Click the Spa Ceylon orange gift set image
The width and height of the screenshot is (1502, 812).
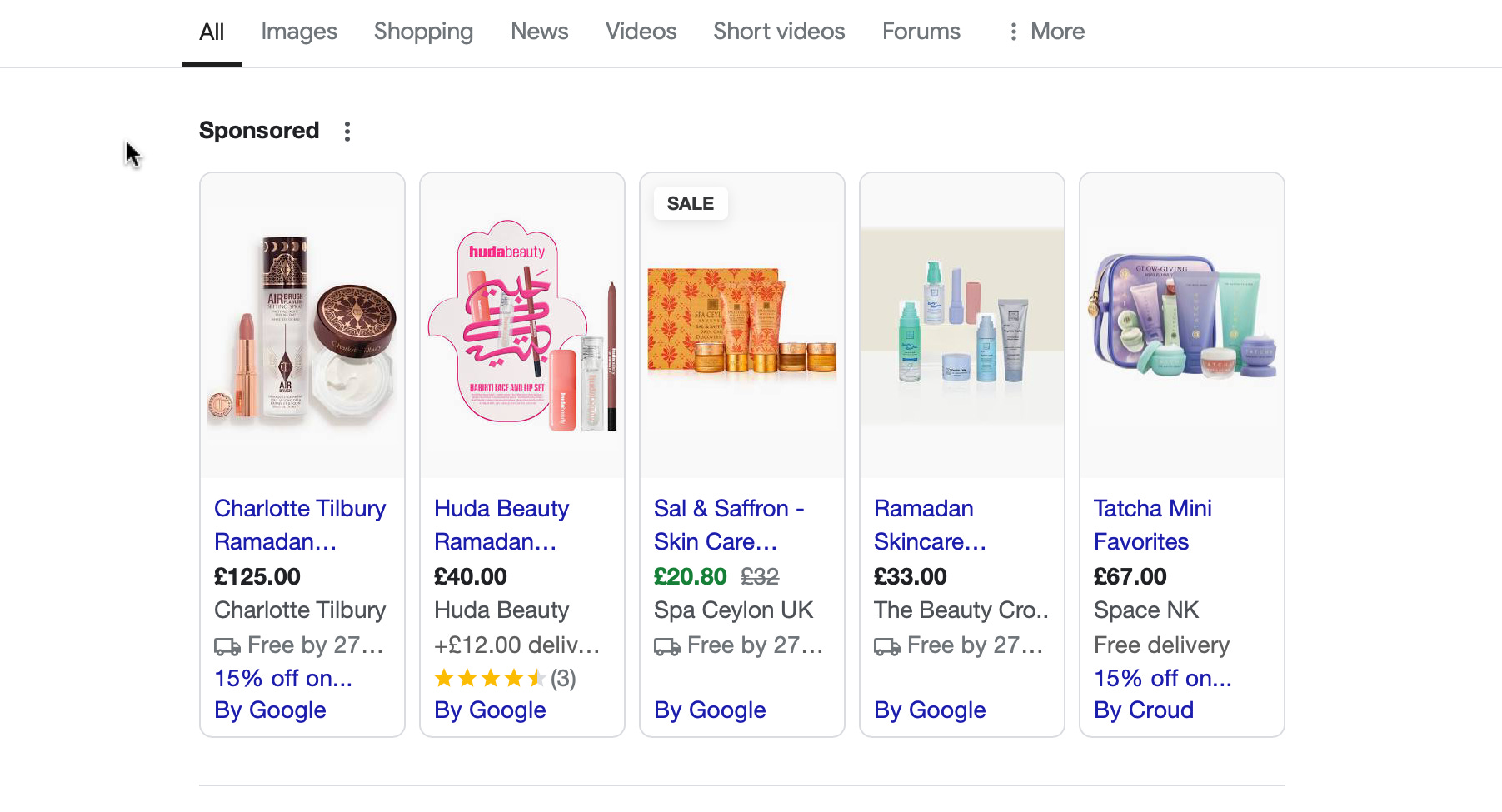pyautogui.click(x=742, y=326)
